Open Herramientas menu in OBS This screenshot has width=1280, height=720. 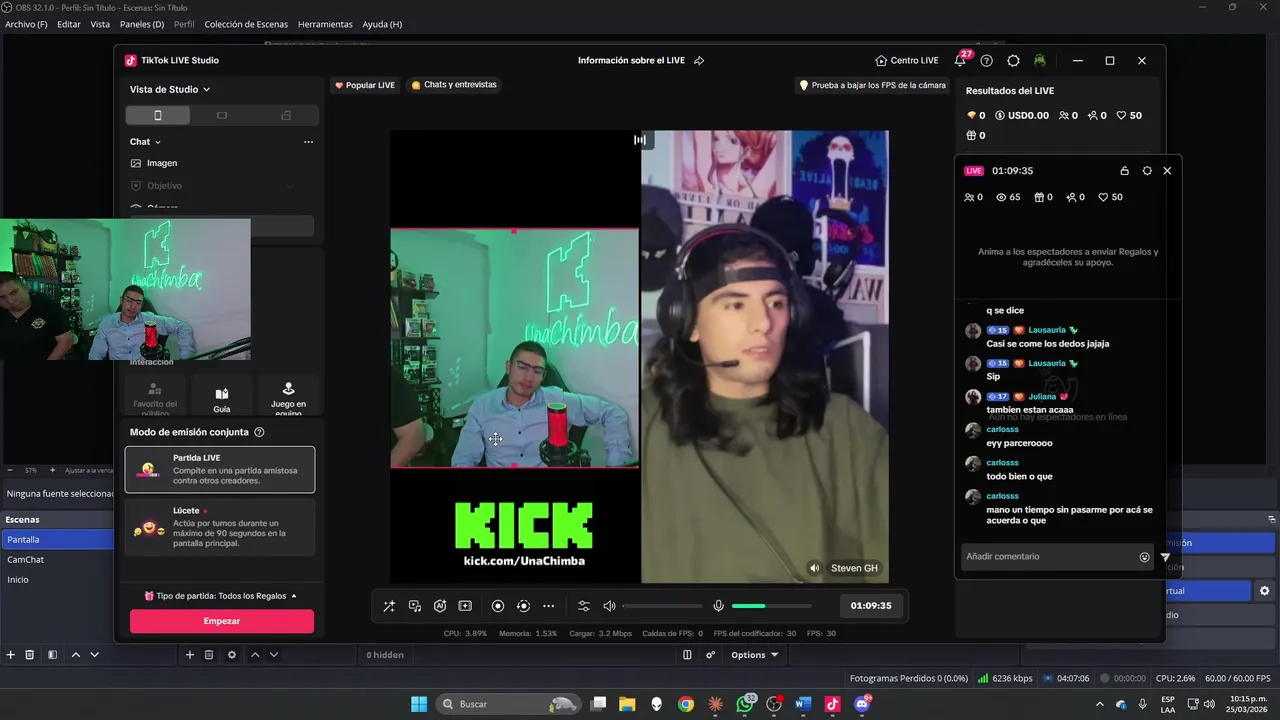coord(325,24)
